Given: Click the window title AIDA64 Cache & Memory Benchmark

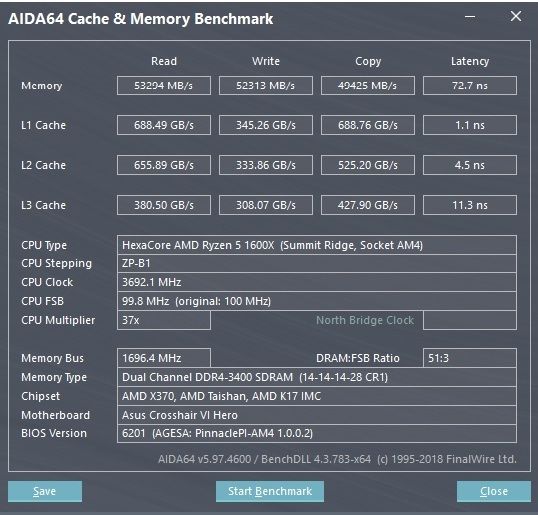Looking at the screenshot, I should tap(141, 19).
